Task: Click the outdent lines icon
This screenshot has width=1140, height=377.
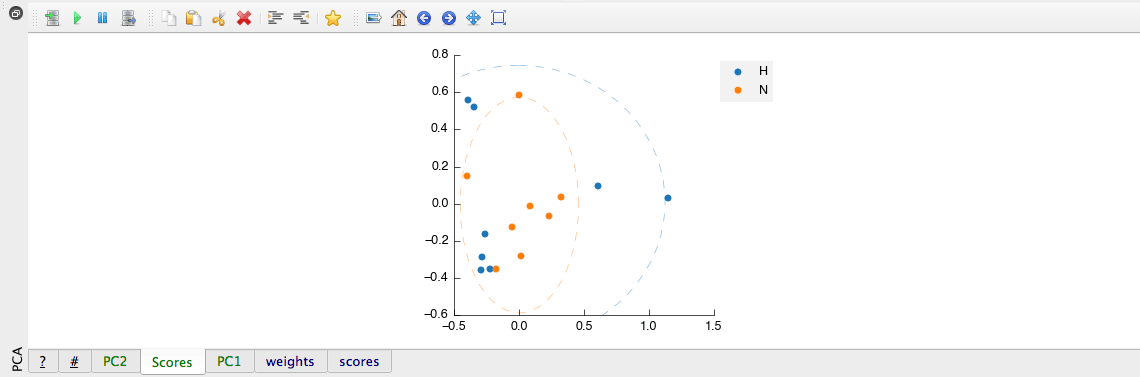Action: click(x=300, y=18)
